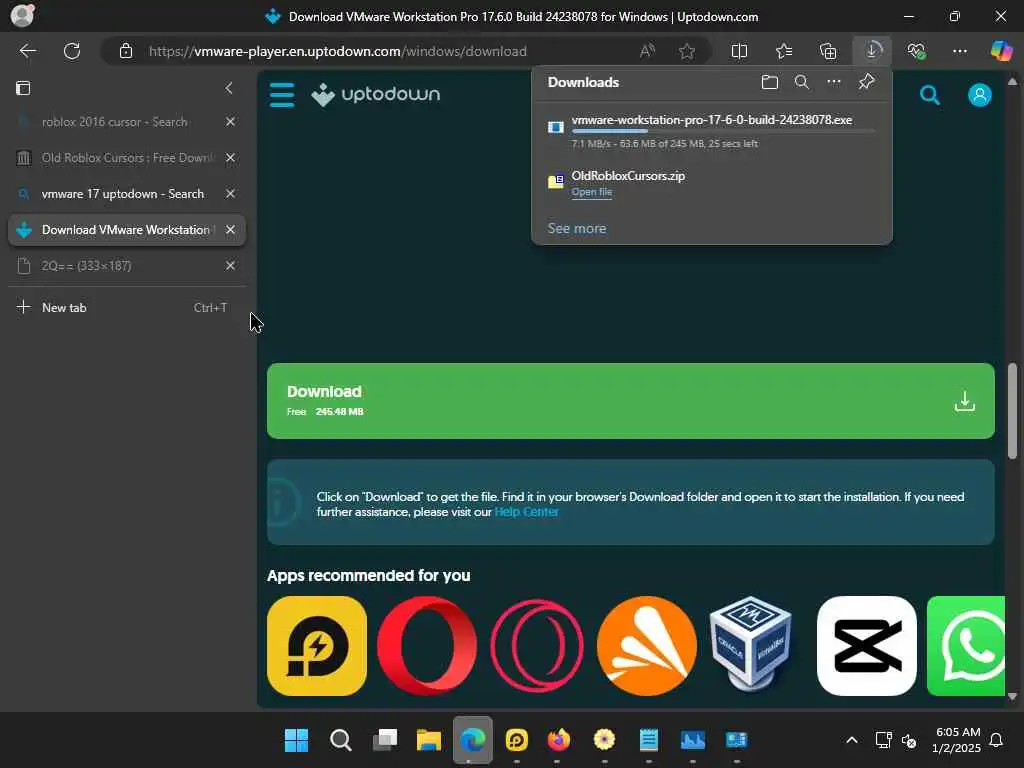The image size is (1024, 768).
Task: Open Windows Start menu
Action: [296, 740]
